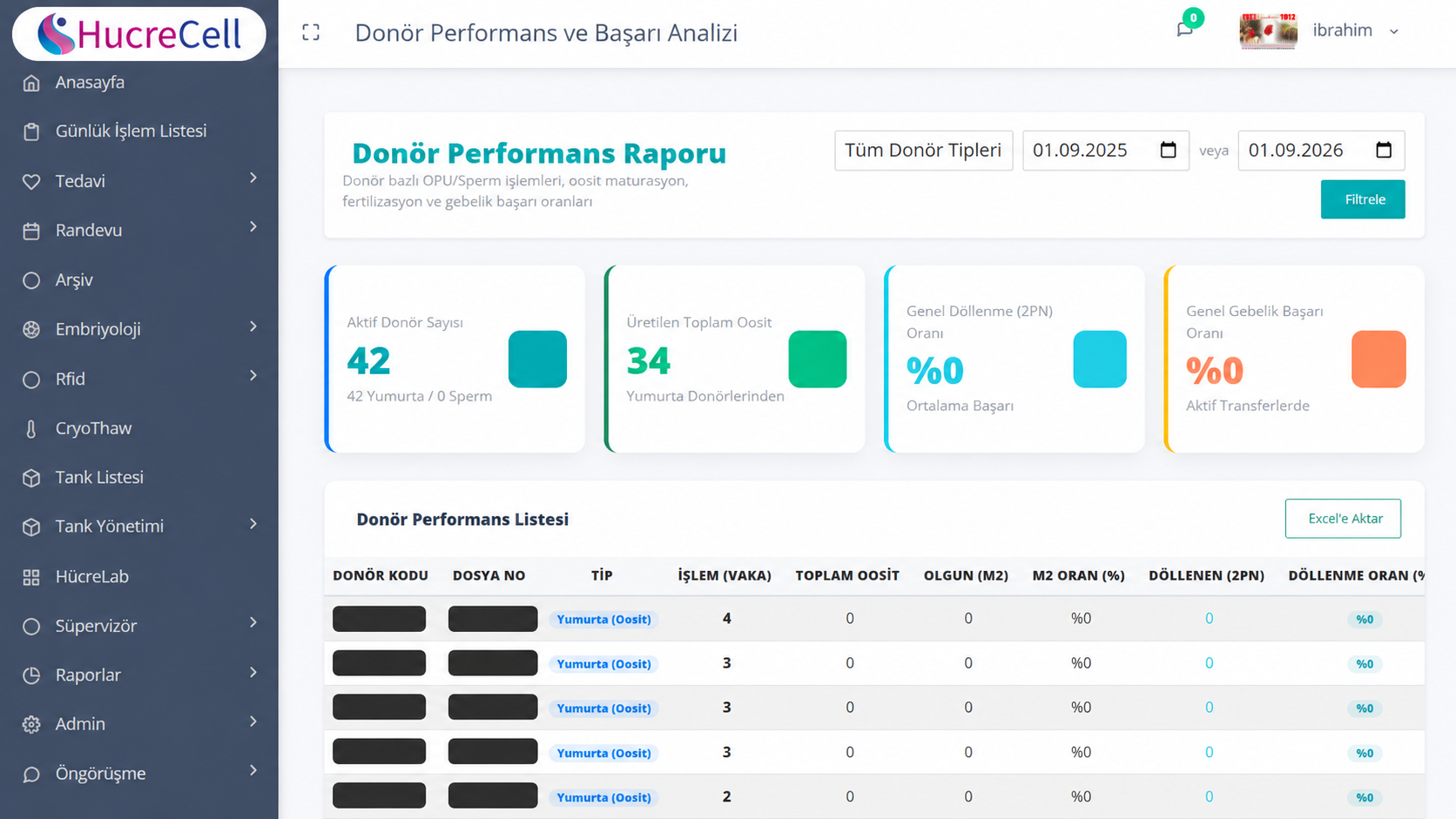
Task: Expand the Randevu submenu chevron
Action: [x=253, y=226]
